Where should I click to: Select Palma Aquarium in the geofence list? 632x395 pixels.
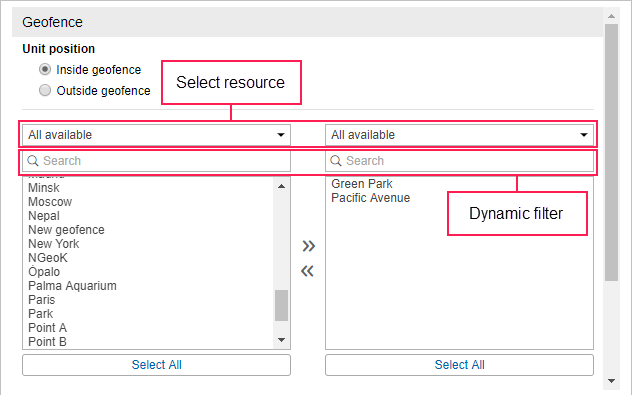tap(73, 286)
